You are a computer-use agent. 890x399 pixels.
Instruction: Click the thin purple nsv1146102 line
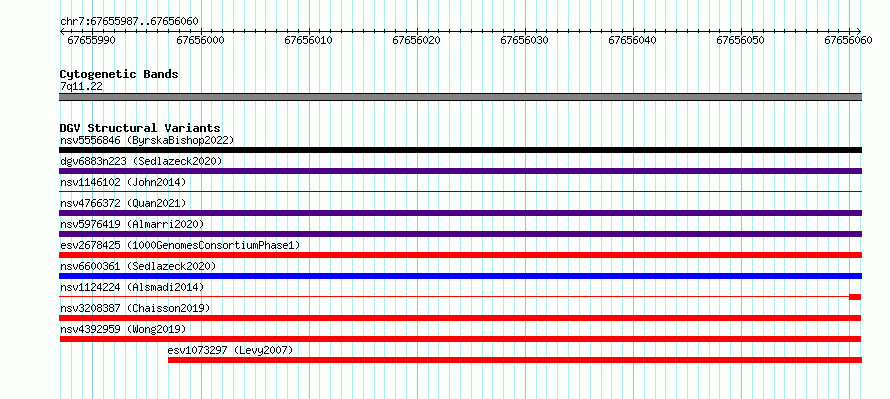tap(460, 192)
